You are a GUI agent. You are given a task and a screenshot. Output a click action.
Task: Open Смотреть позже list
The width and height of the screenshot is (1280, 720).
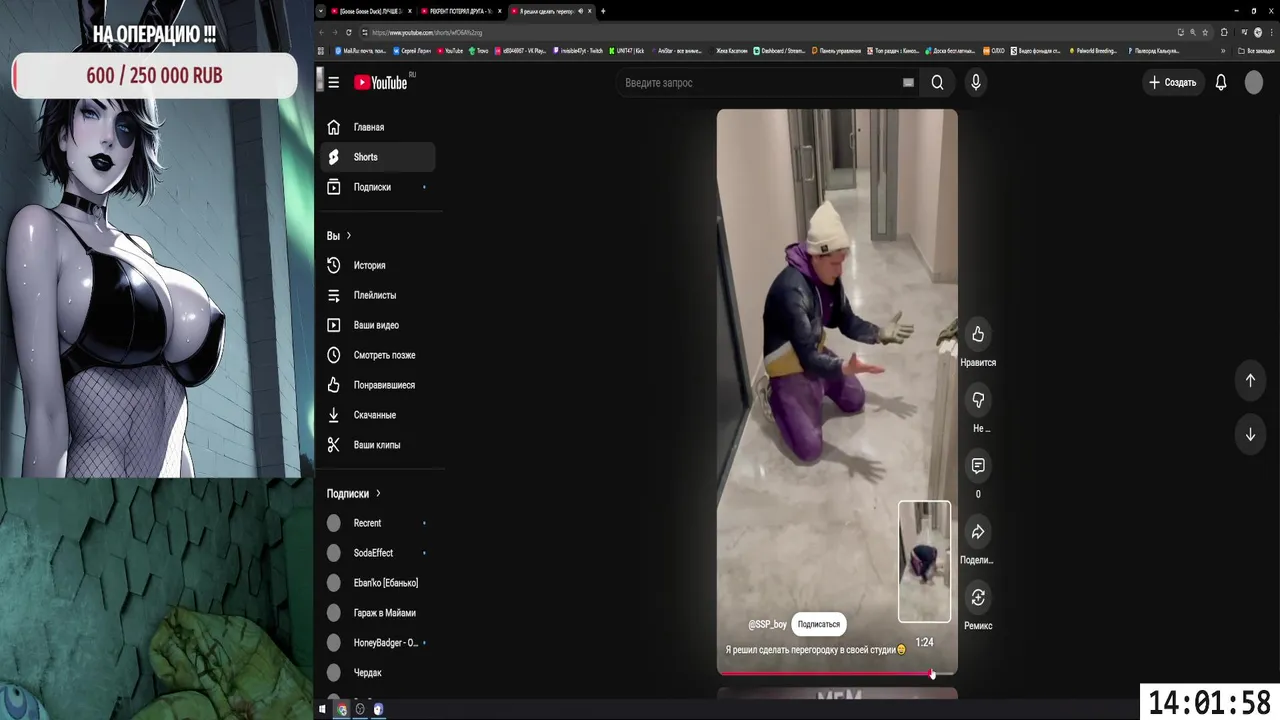pos(378,355)
